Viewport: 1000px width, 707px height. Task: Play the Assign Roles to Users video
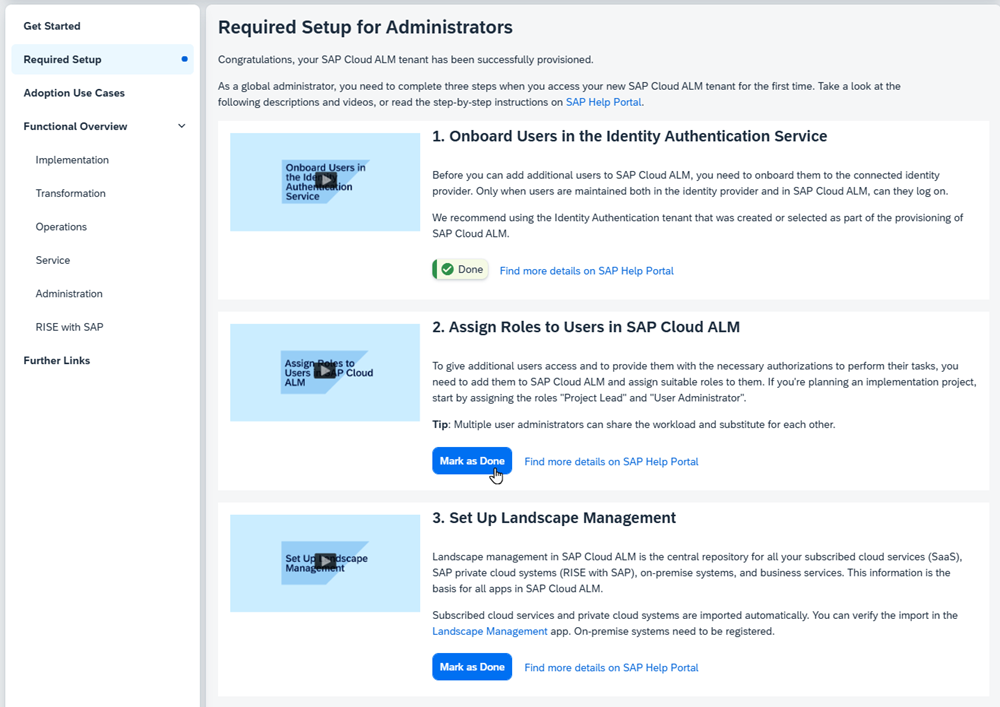[x=325, y=371]
